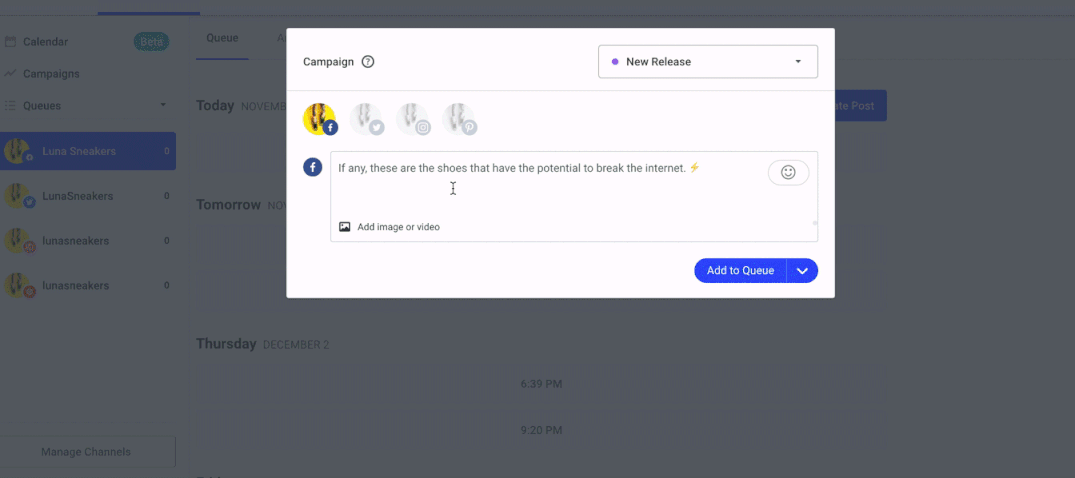Click the Add image or video icon
The image size is (1075, 478).
[345, 226]
